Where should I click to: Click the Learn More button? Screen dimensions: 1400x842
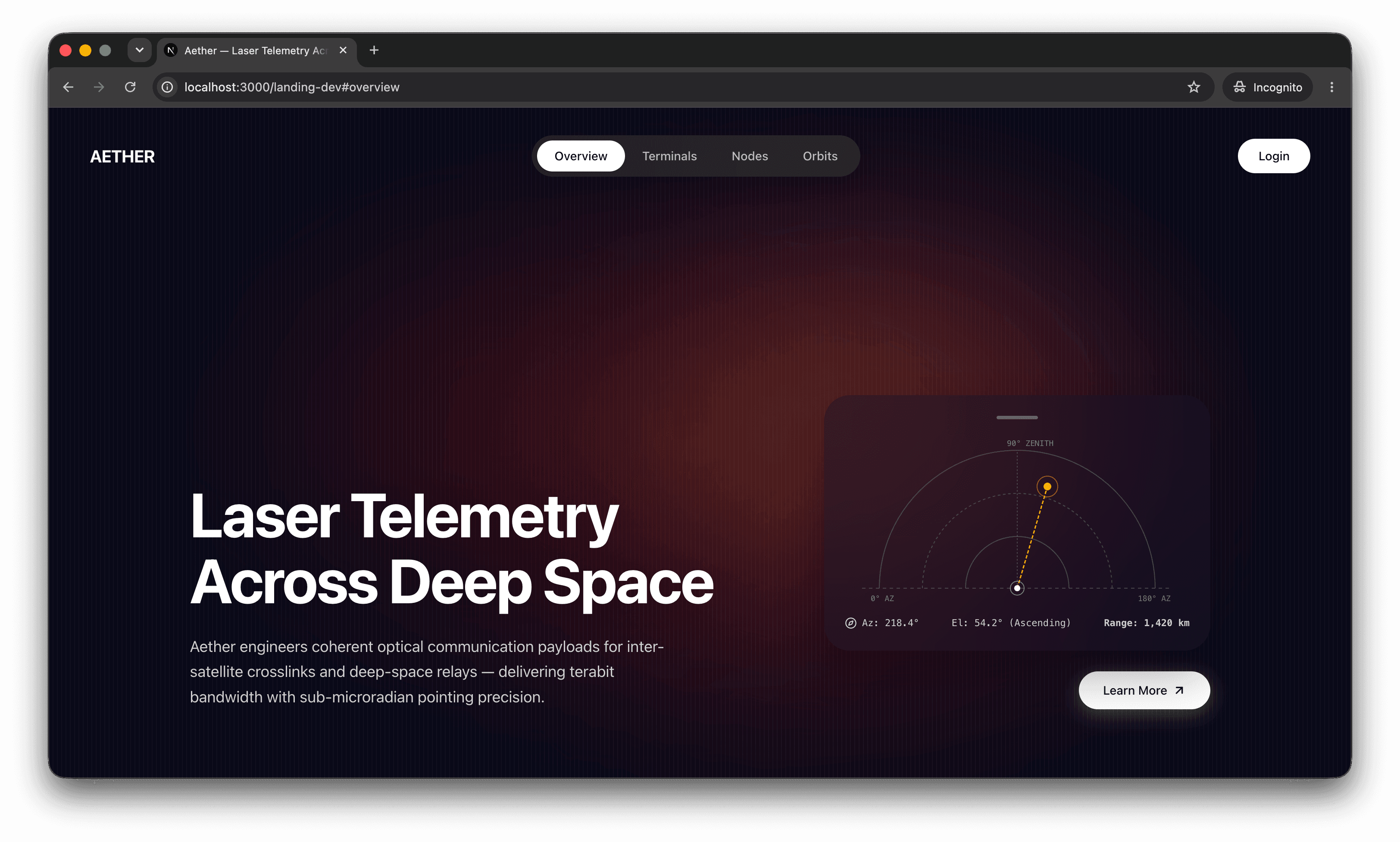coord(1144,690)
